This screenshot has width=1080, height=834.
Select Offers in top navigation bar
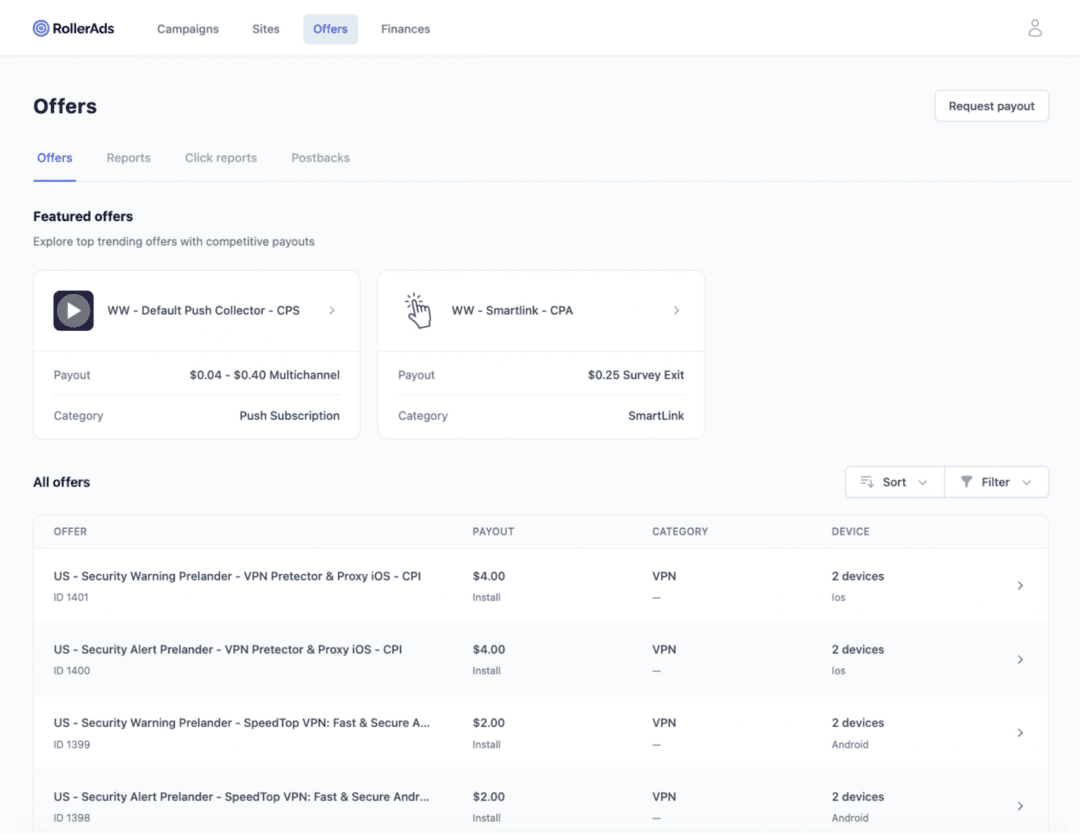[331, 29]
